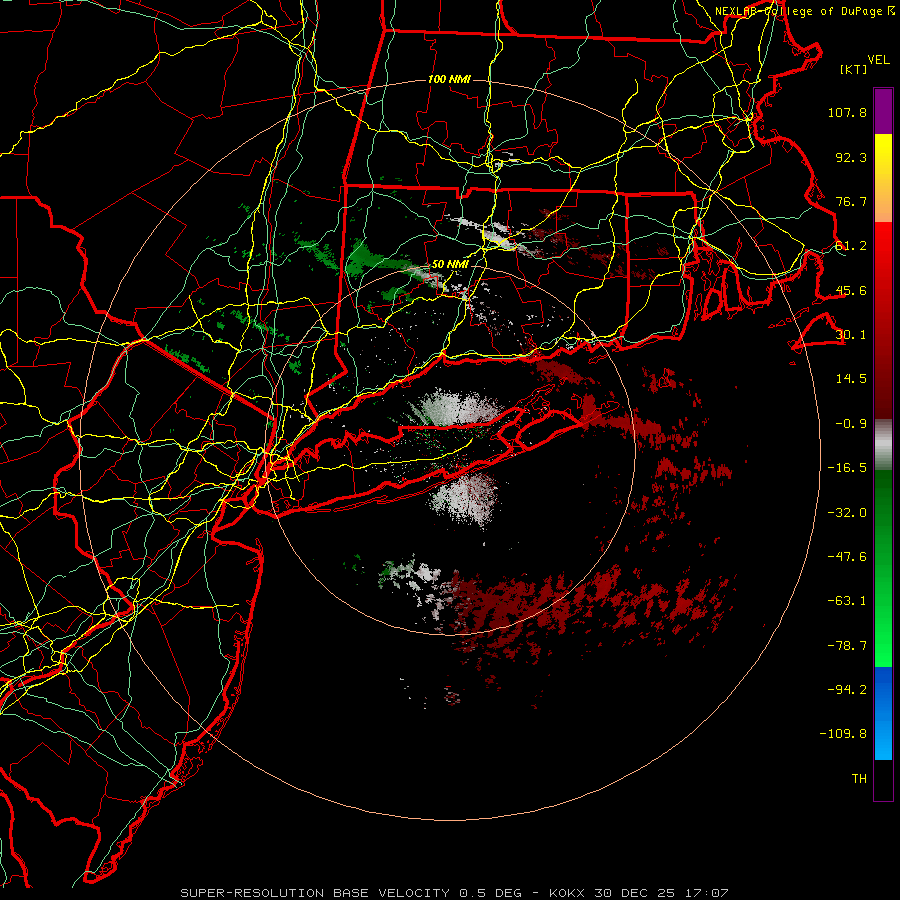Click the NEXLAB College of DuPage credit text
This screenshot has height=900, width=900.
click(804, 11)
